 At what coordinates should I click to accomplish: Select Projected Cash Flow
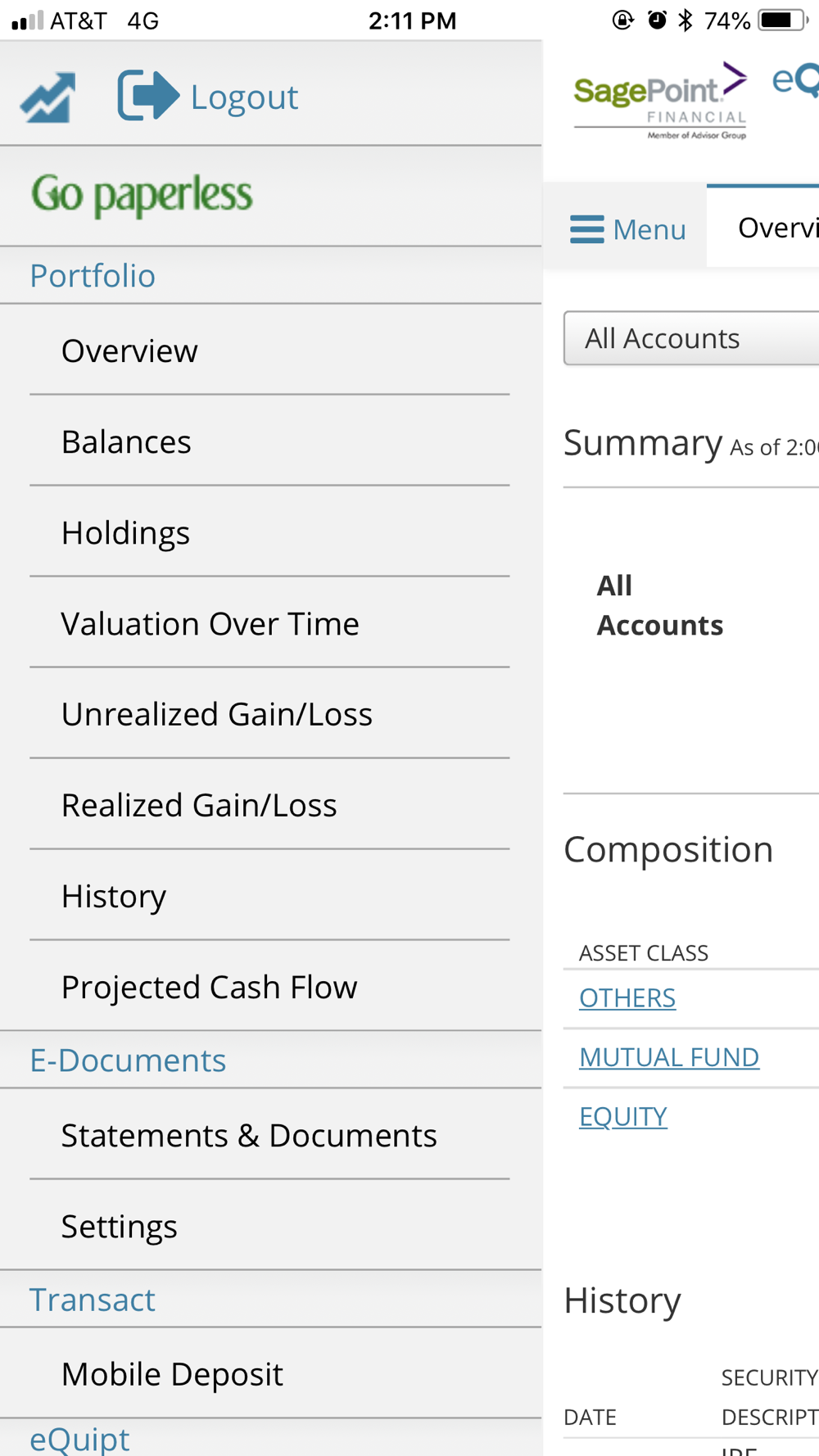tap(209, 988)
